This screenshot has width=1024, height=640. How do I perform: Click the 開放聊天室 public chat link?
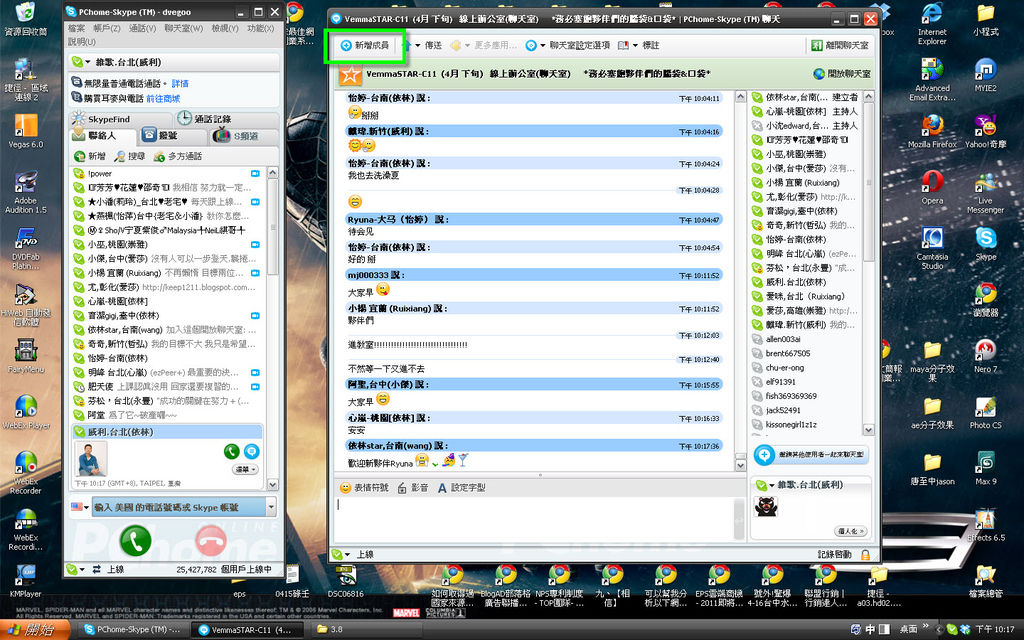(x=842, y=74)
